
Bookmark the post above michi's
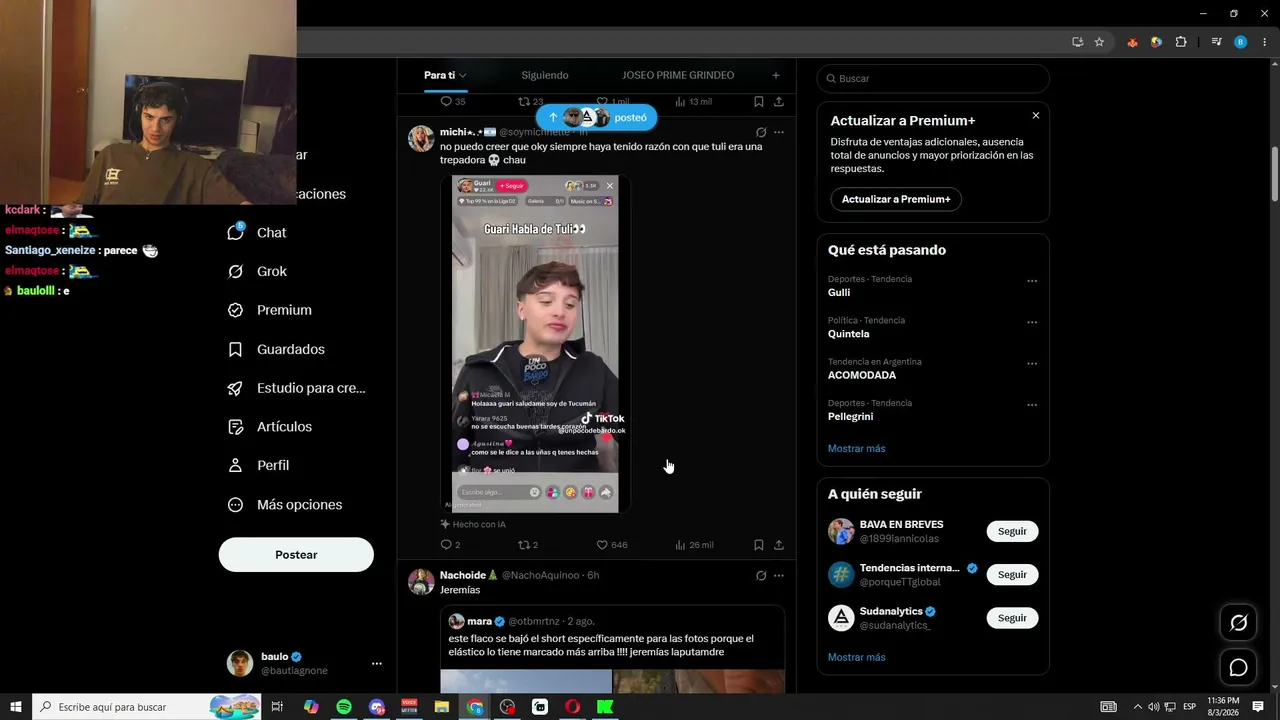point(759,101)
